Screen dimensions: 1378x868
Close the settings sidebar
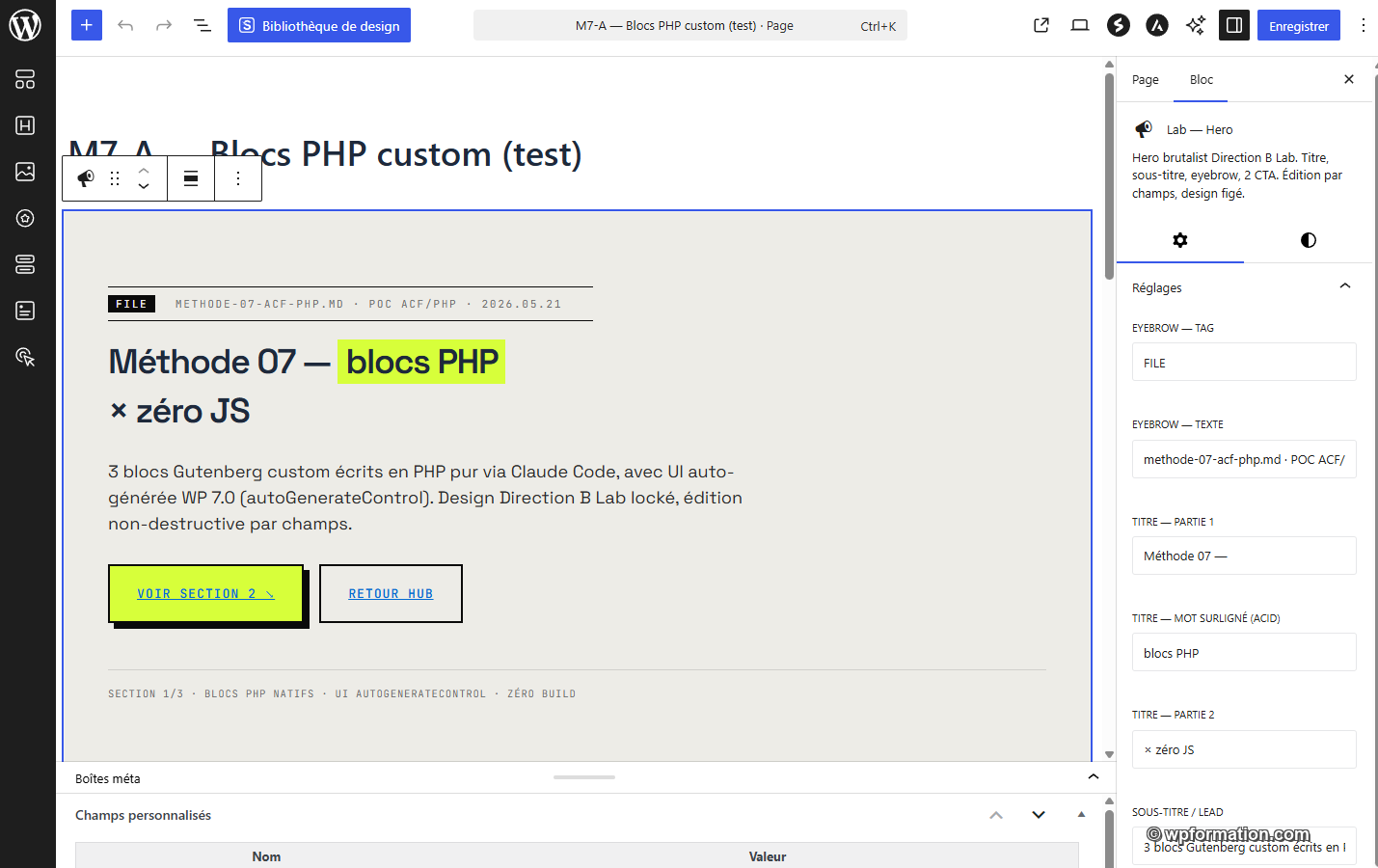click(x=1349, y=79)
